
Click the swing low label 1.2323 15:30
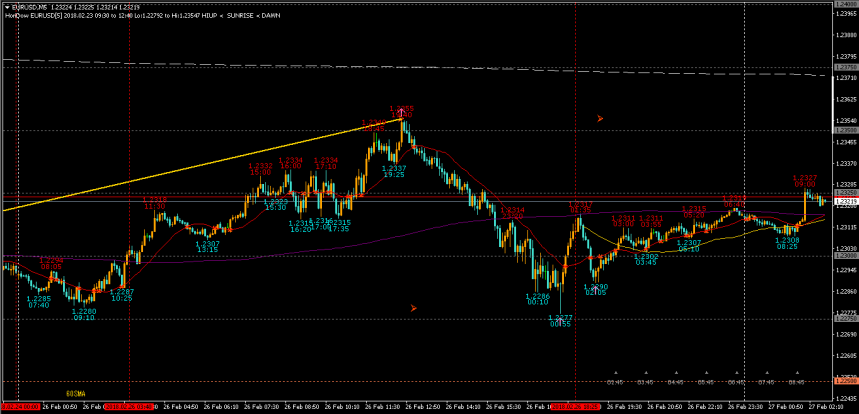(x=276, y=204)
